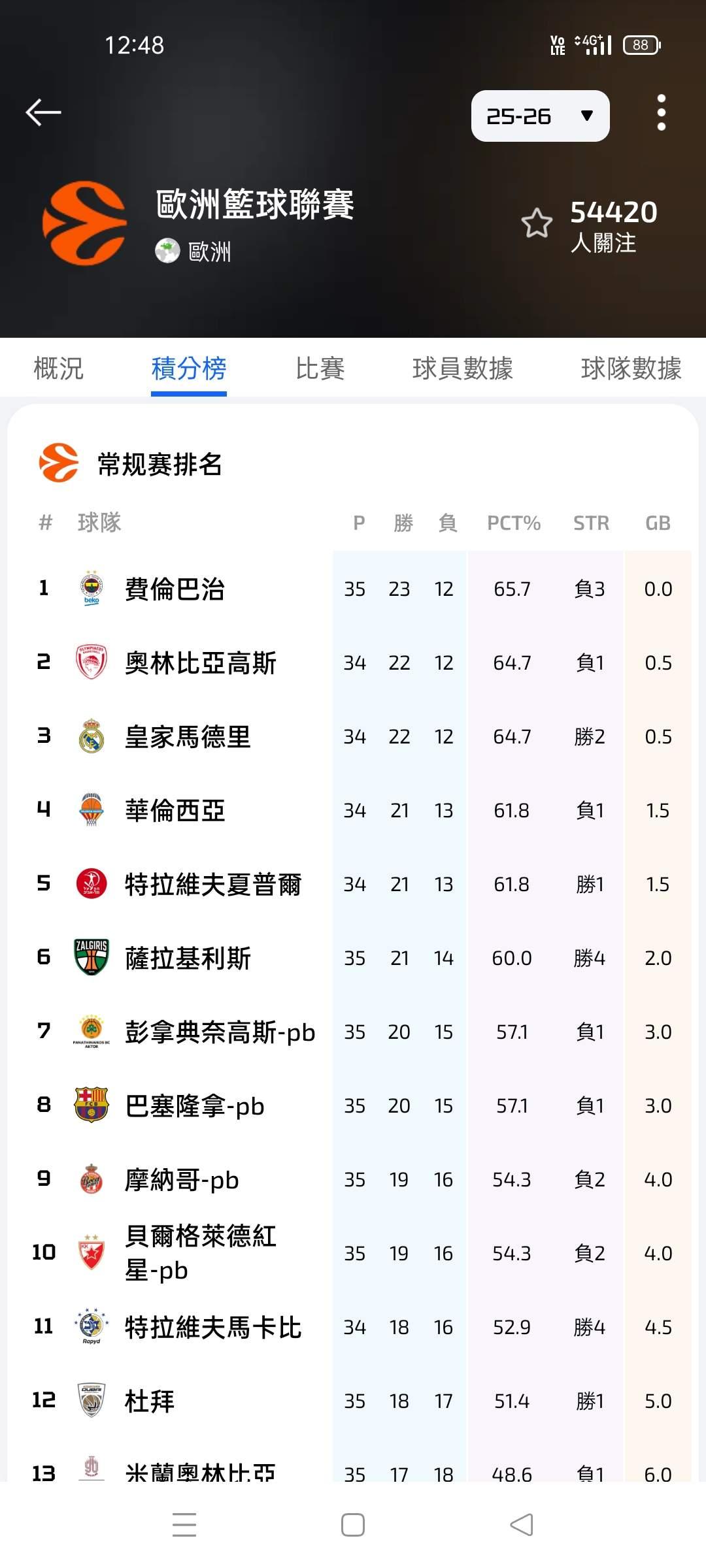Image resolution: width=706 pixels, height=1568 pixels.
Task: Toggle the follow star for the league
Action: coord(537,223)
